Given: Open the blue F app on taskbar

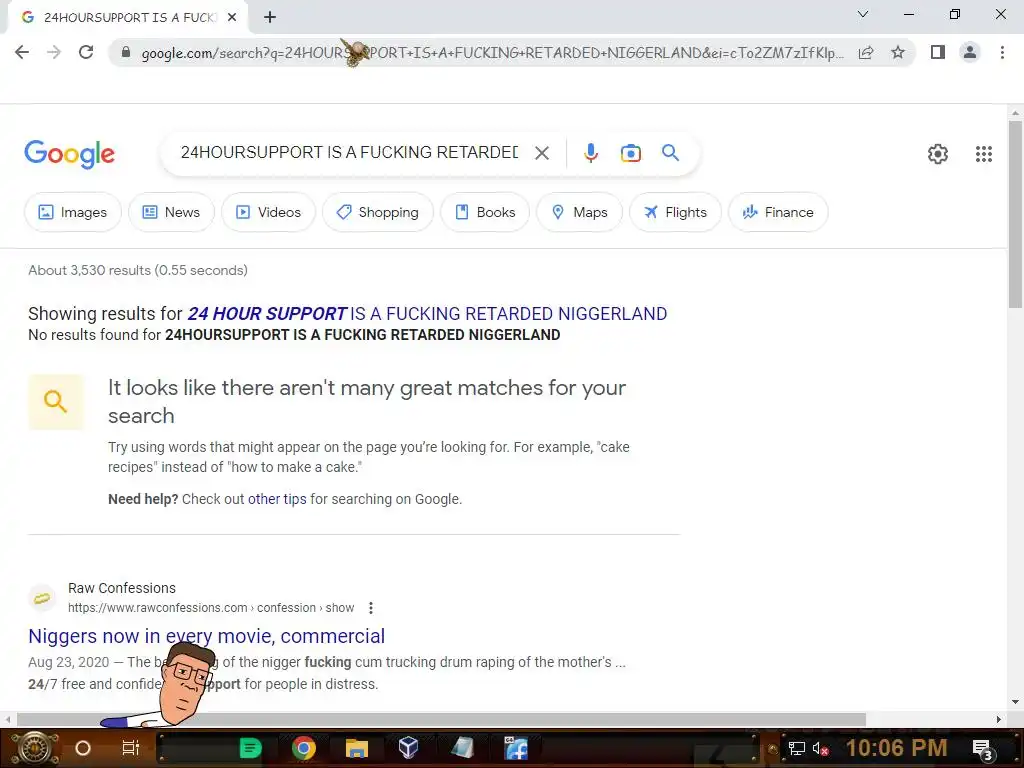Looking at the screenshot, I should [x=516, y=748].
